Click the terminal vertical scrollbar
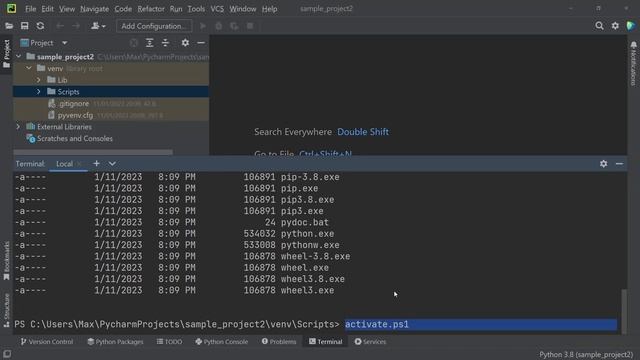The height and width of the screenshot is (360, 640). [x=624, y=311]
